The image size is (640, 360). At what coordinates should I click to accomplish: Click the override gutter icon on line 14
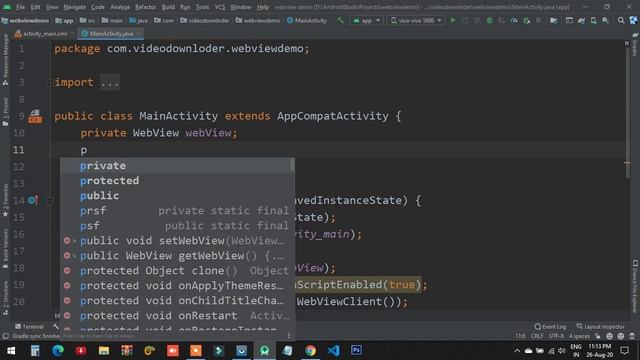coord(33,200)
